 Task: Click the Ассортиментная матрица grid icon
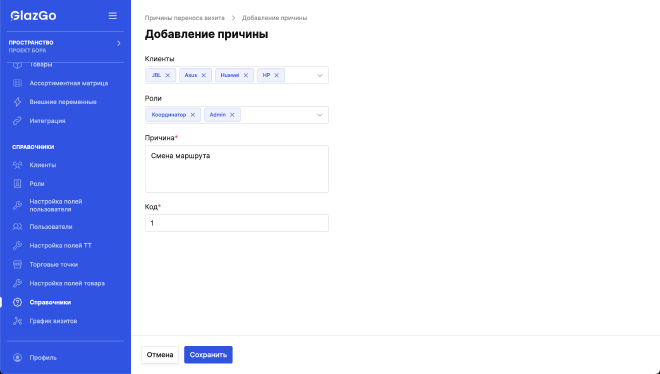pos(17,83)
